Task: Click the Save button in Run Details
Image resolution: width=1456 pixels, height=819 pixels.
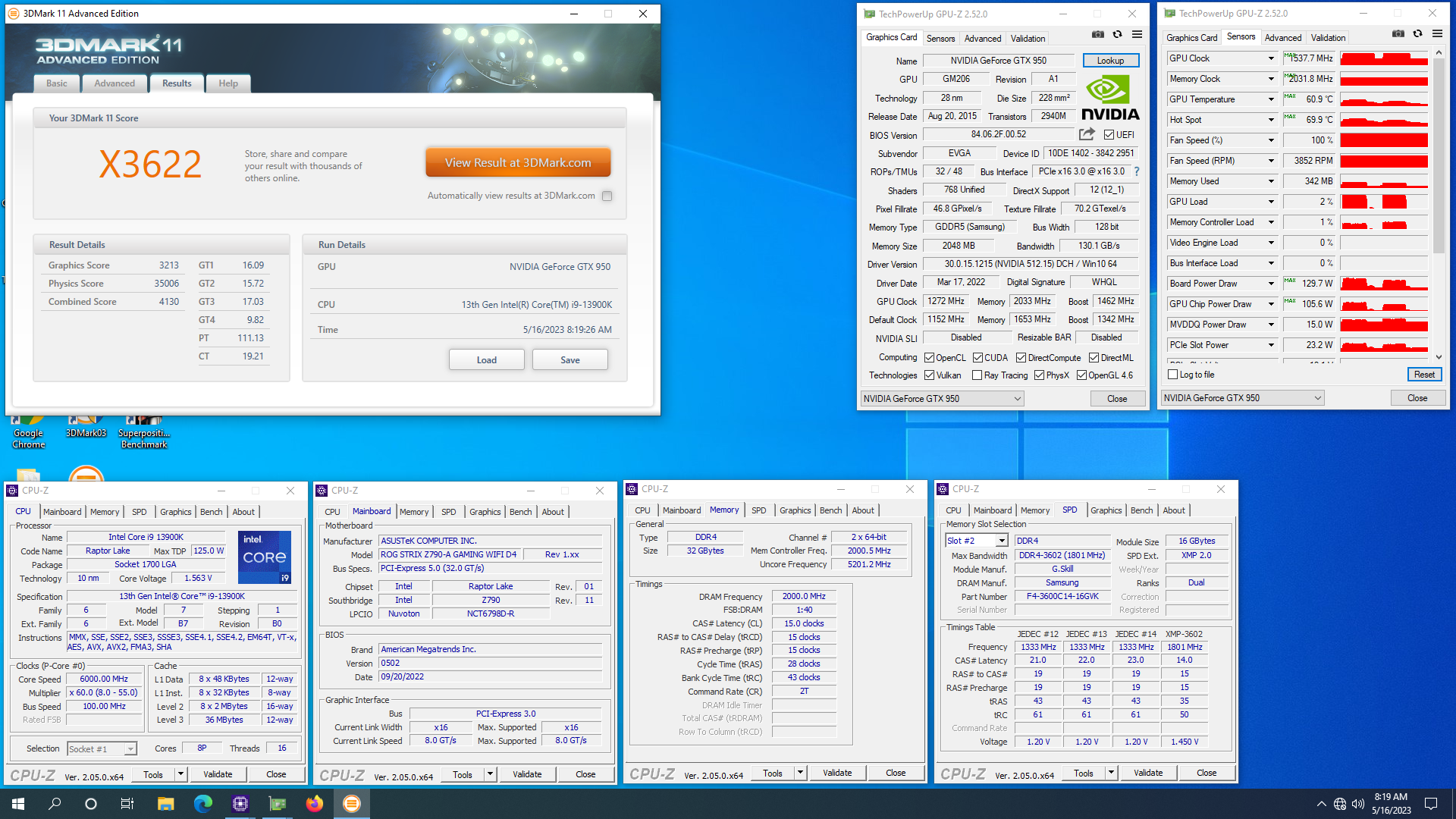Action: (x=570, y=359)
